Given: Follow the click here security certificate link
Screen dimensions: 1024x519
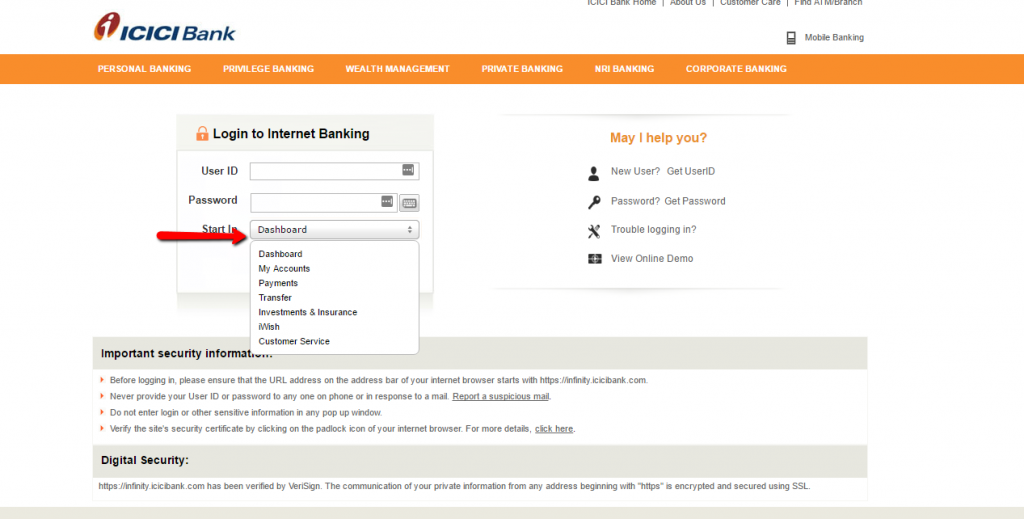Looking at the screenshot, I should pos(554,429).
